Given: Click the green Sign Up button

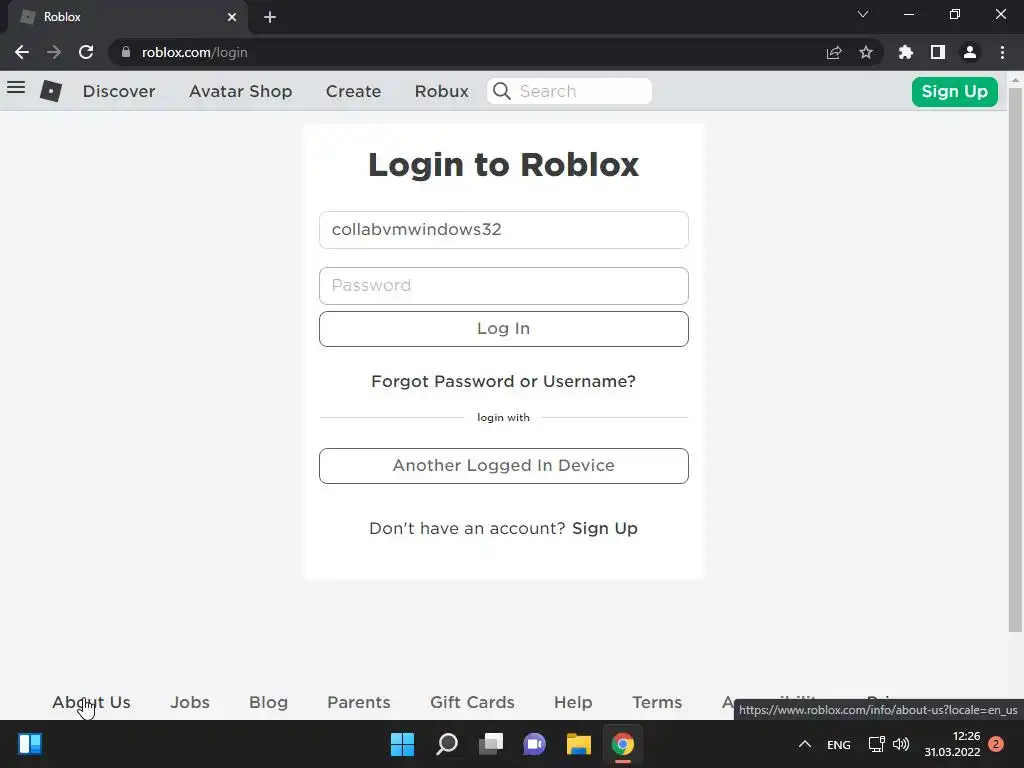Looking at the screenshot, I should [954, 91].
